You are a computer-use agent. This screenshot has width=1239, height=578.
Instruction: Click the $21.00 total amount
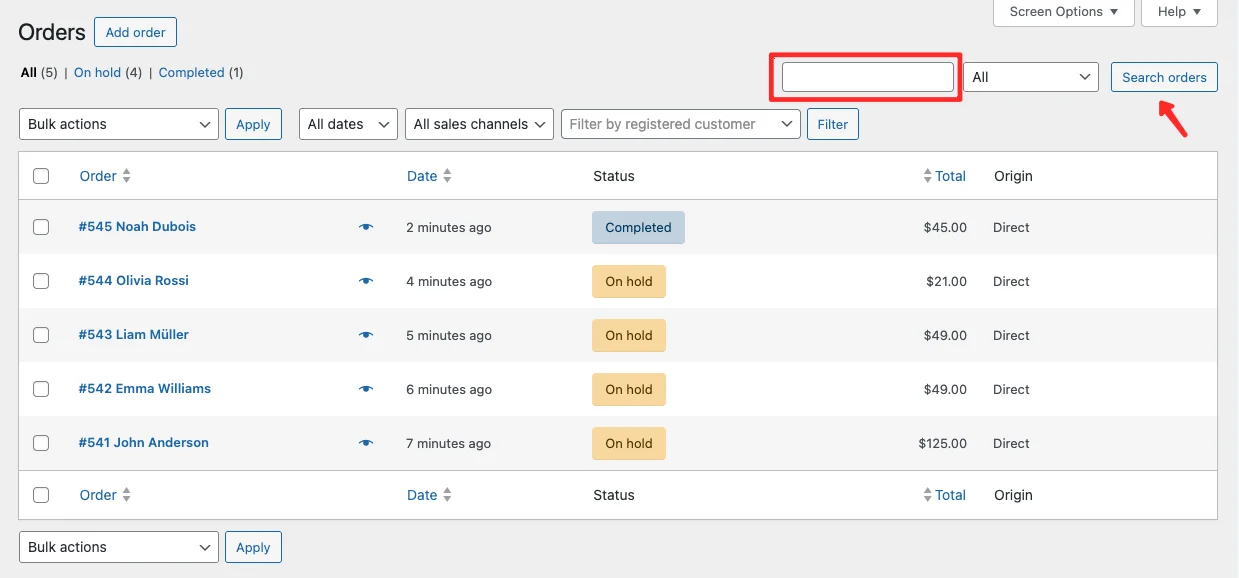[946, 281]
